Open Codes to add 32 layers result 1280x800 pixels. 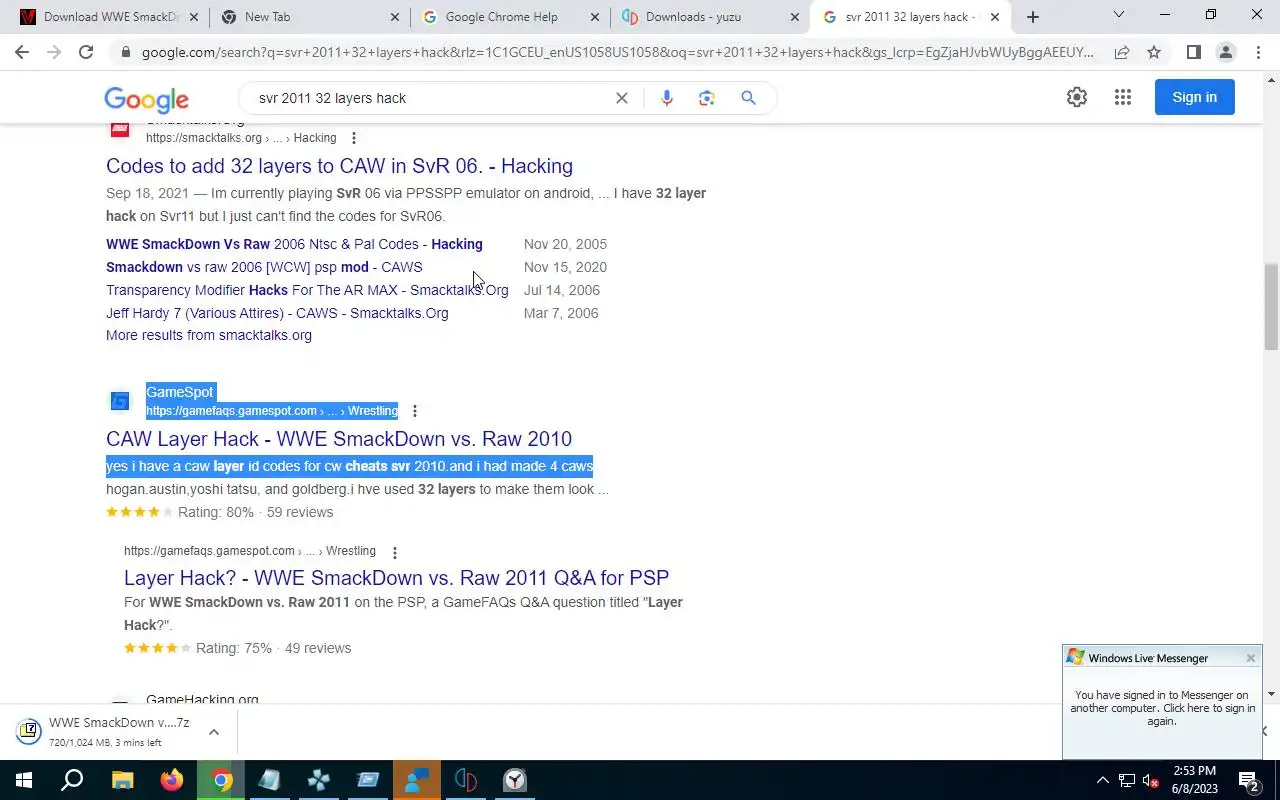(339, 166)
